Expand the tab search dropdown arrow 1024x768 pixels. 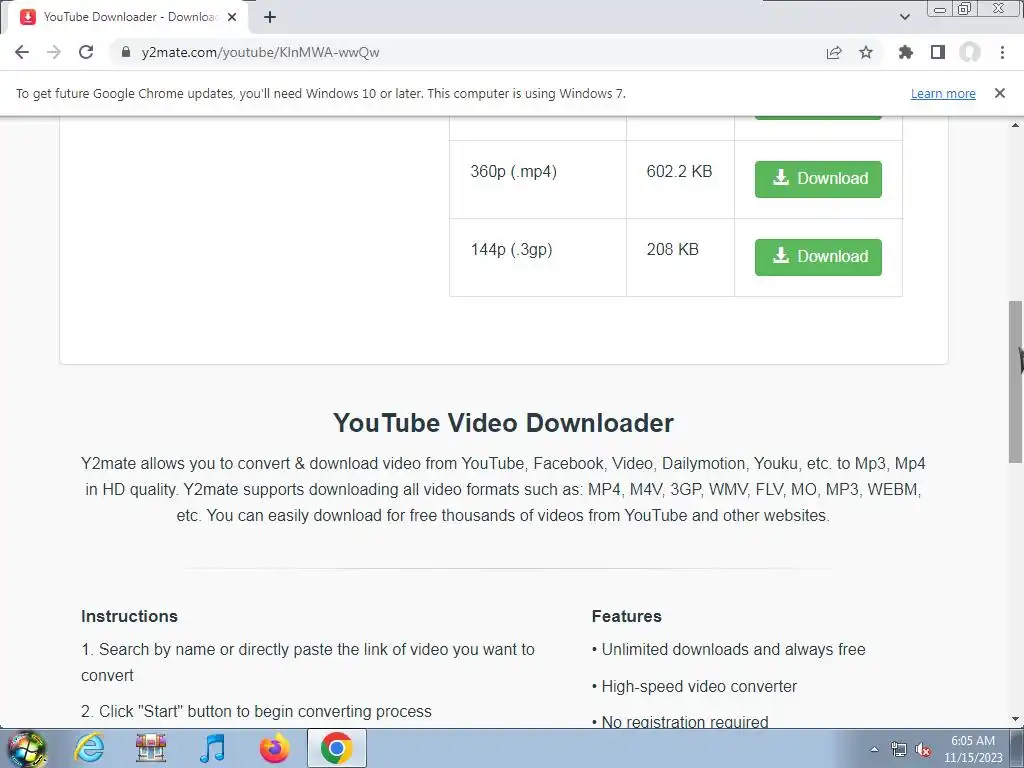(904, 17)
